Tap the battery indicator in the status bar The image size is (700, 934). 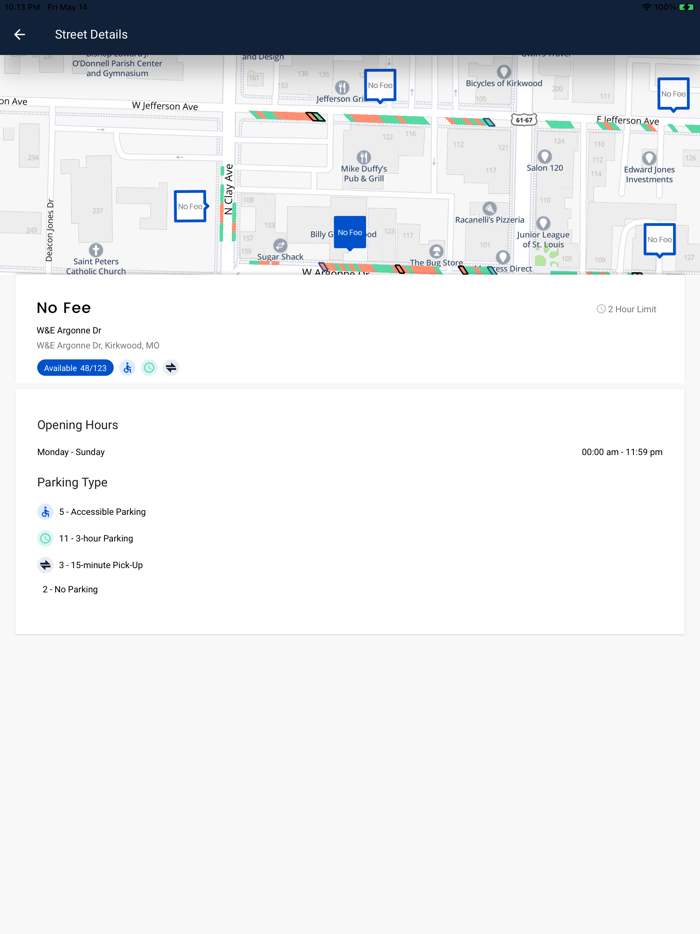[x=686, y=7]
